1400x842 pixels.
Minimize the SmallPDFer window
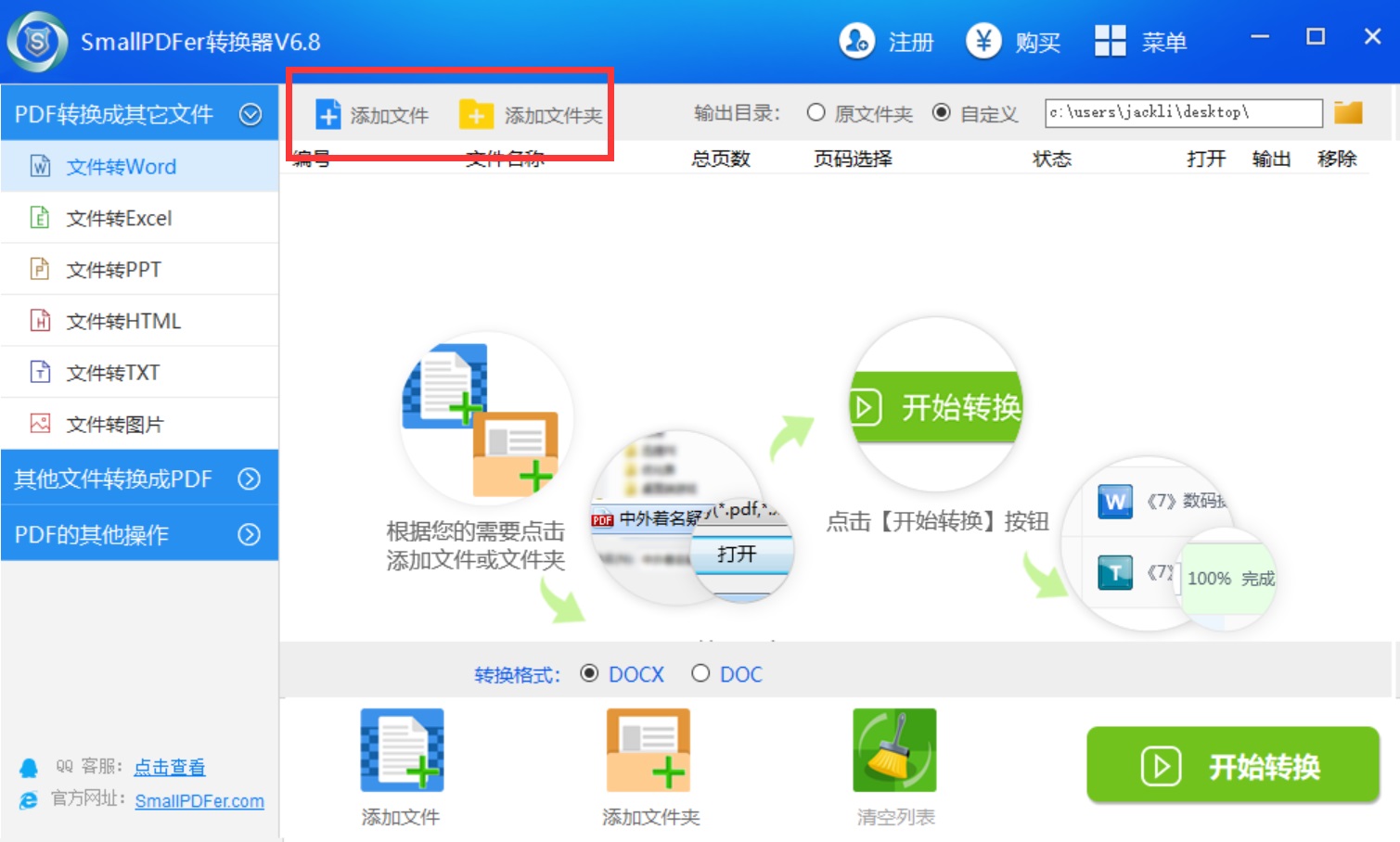(1259, 37)
